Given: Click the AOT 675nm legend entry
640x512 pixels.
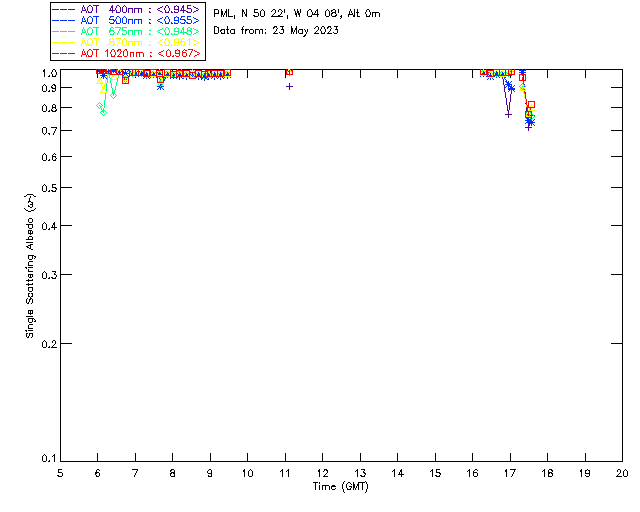Looking at the screenshot, I should coord(126,31).
